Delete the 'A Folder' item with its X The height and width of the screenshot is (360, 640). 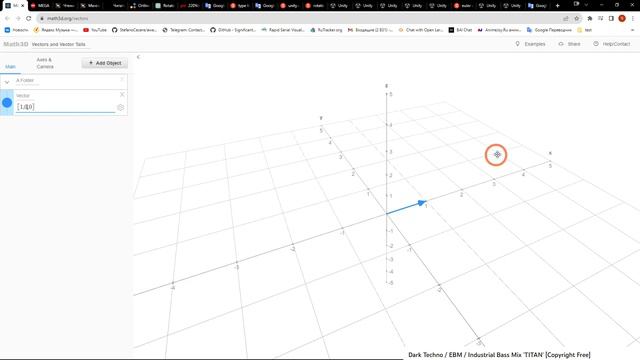[122, 79]
